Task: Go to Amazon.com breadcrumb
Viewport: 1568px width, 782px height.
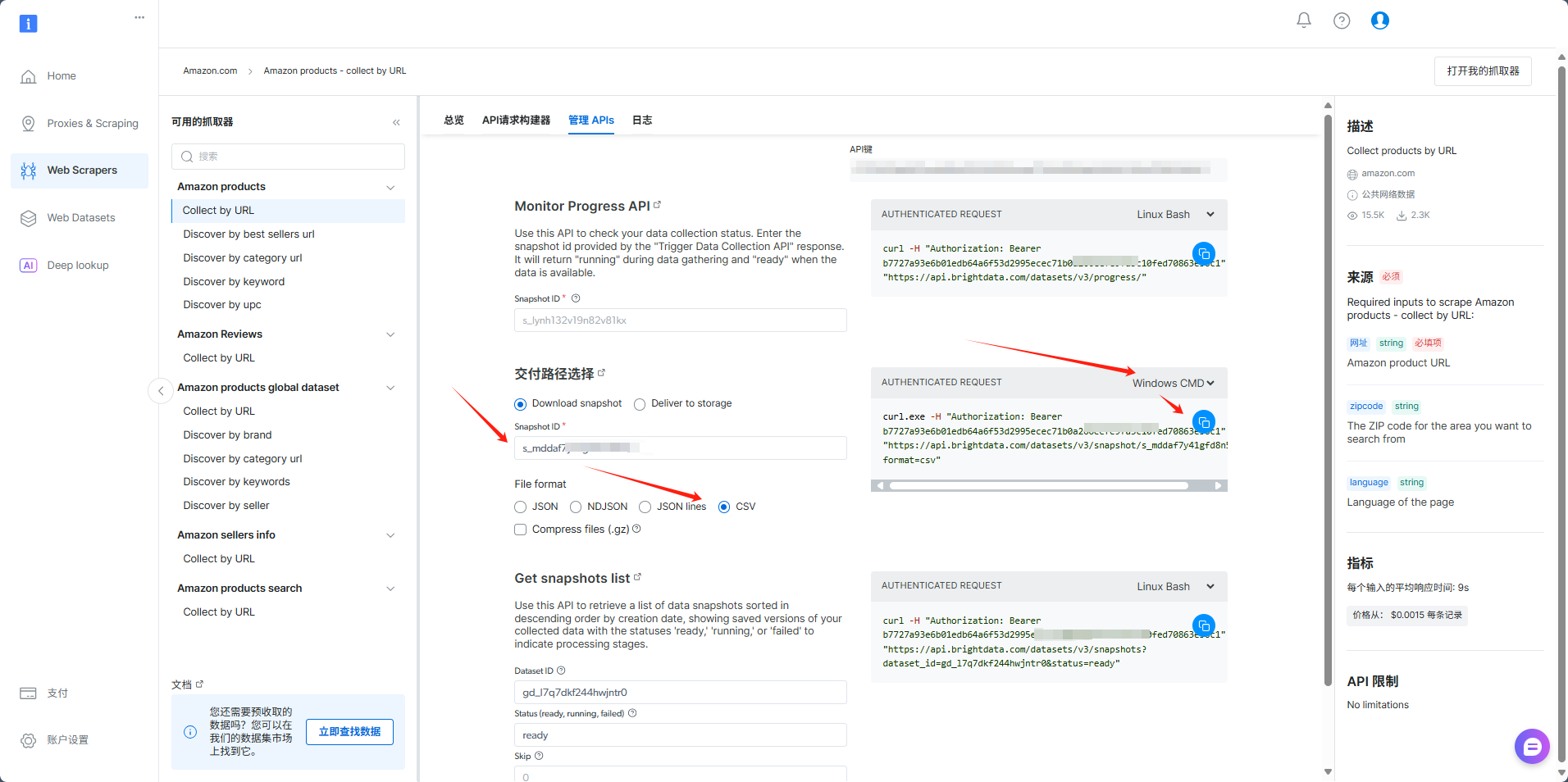Action: (x=210, y=70)
